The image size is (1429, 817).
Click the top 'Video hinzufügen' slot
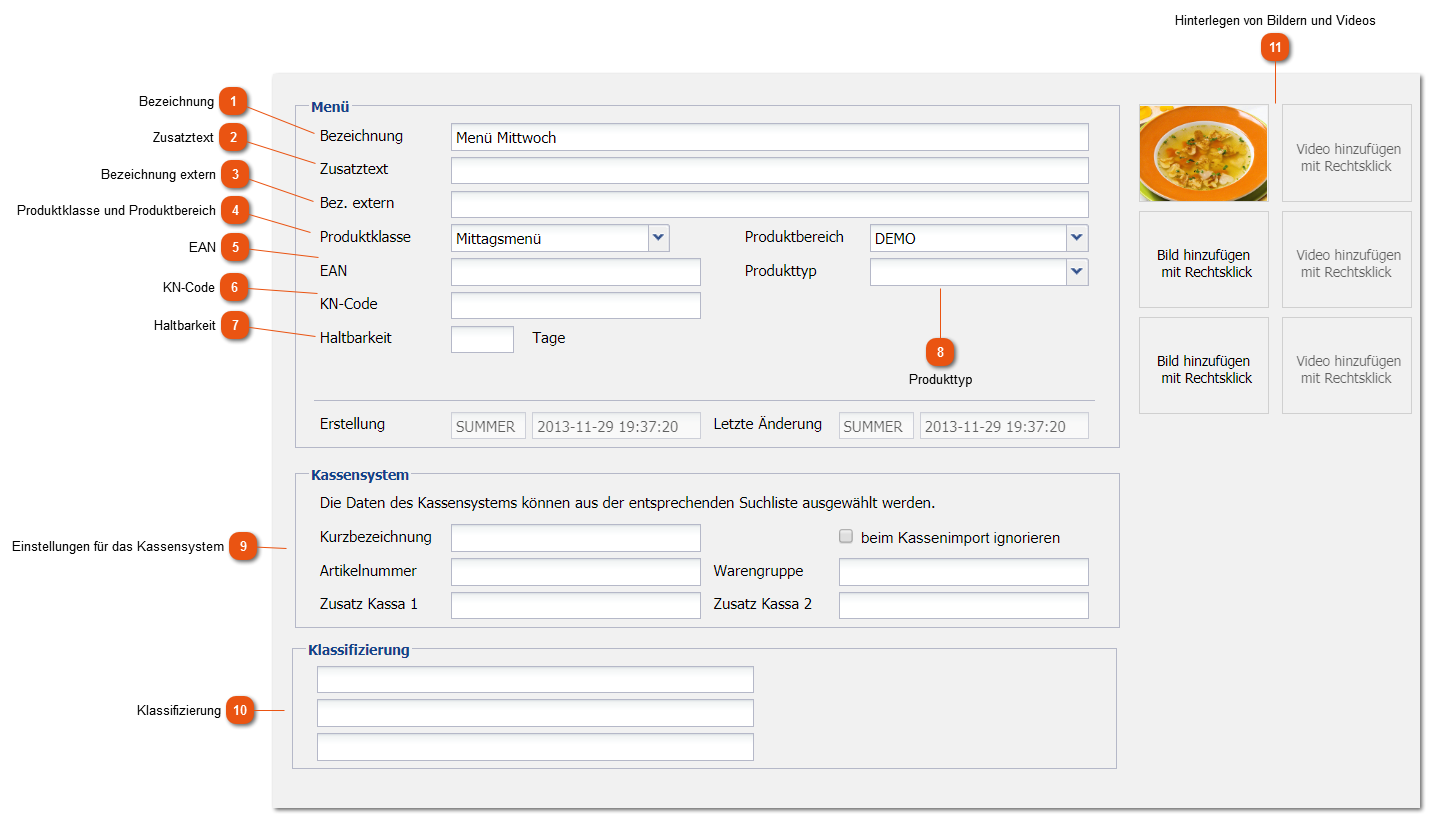(x=1347, y=153)
